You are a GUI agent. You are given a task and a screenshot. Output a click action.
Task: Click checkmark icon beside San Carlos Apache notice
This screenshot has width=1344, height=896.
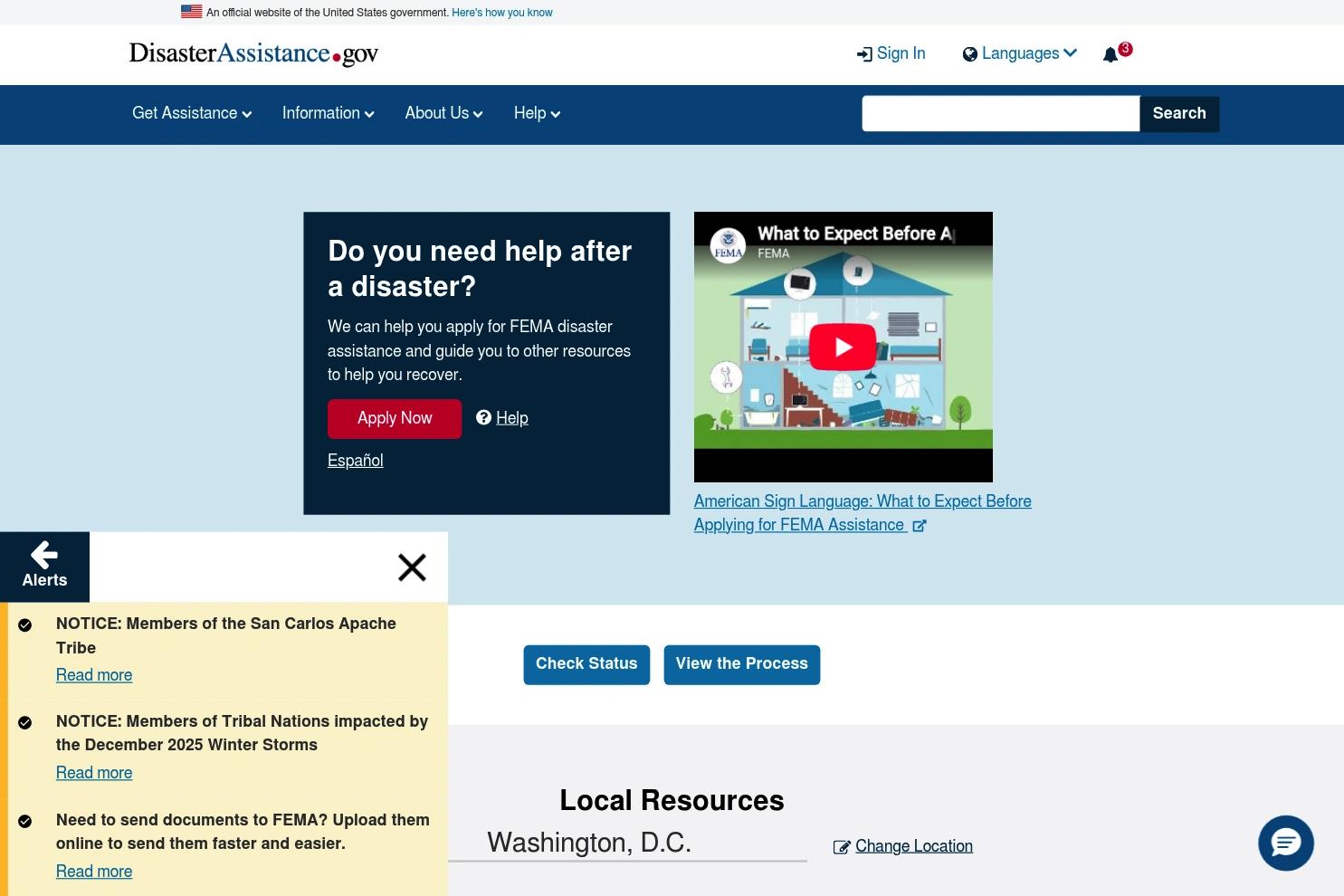pyautogui.click(x=25, y=624)
